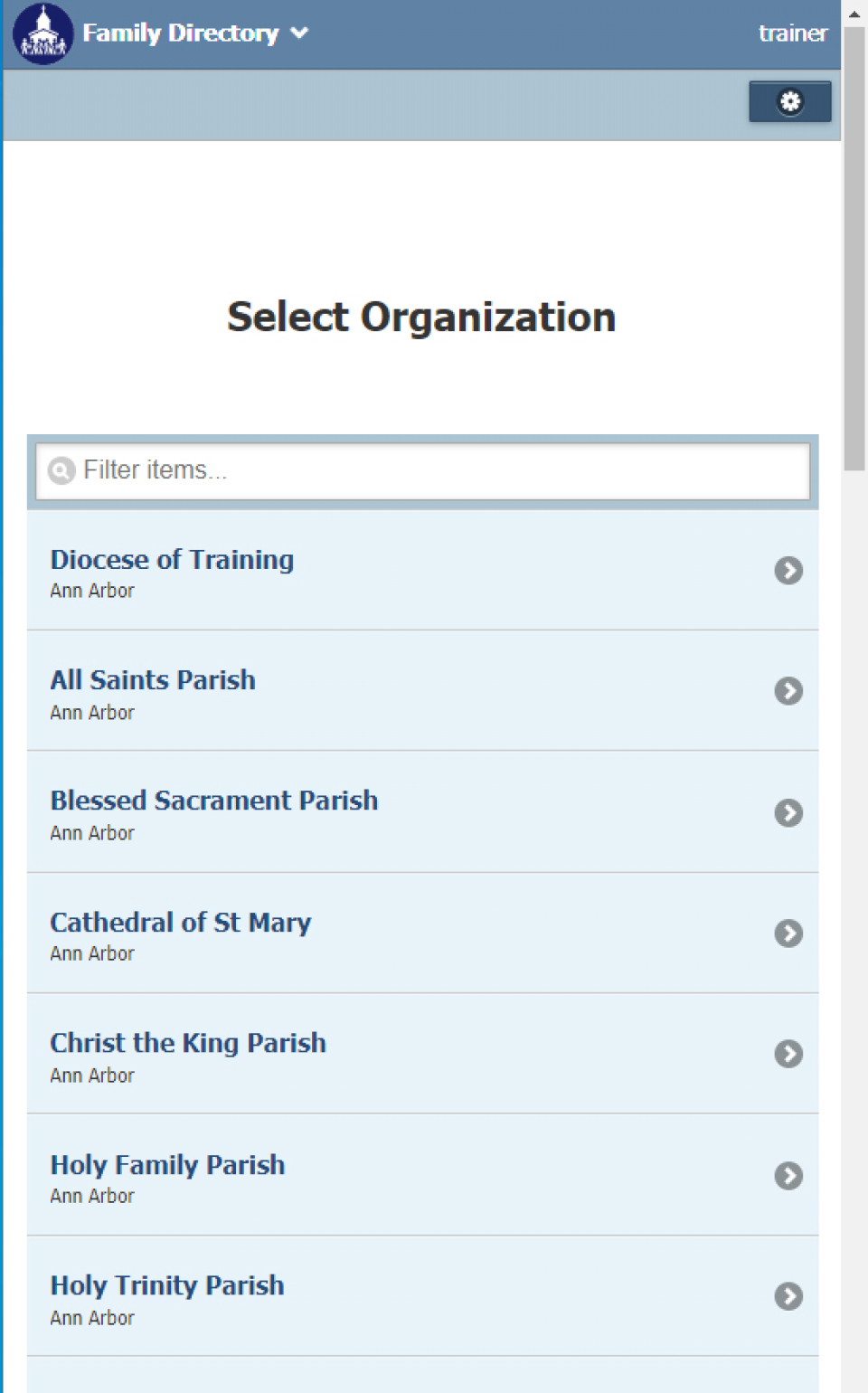The image size is (868, 1393).
Task: Click the arrow icon for Holy Trinity Parish
Action: tap(788, 1296)
